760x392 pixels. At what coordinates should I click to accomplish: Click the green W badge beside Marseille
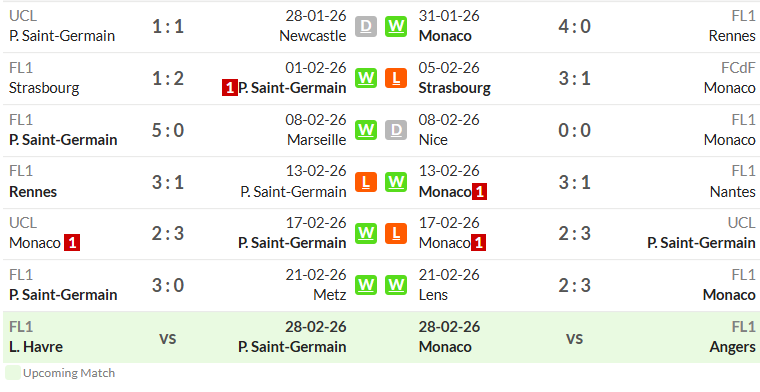pyautogui.click(x=365, y=130)
